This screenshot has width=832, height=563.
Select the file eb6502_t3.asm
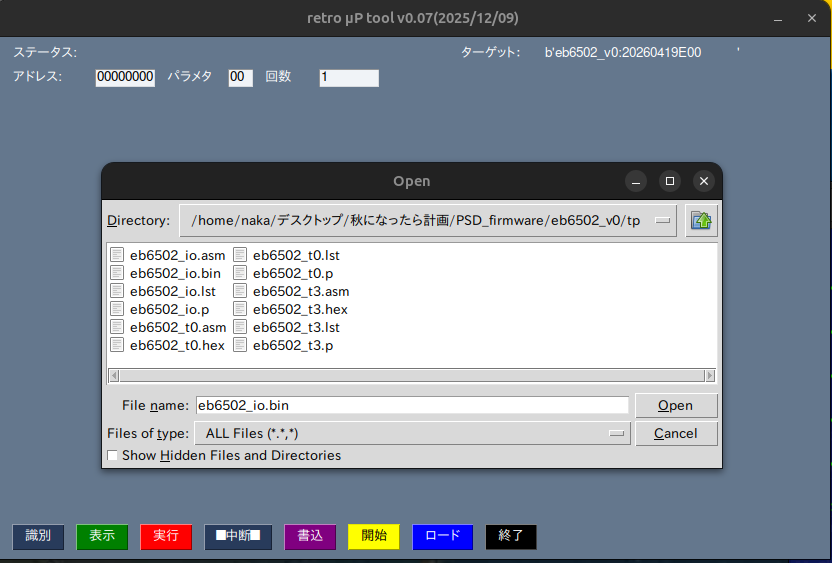tap(301, 291)
